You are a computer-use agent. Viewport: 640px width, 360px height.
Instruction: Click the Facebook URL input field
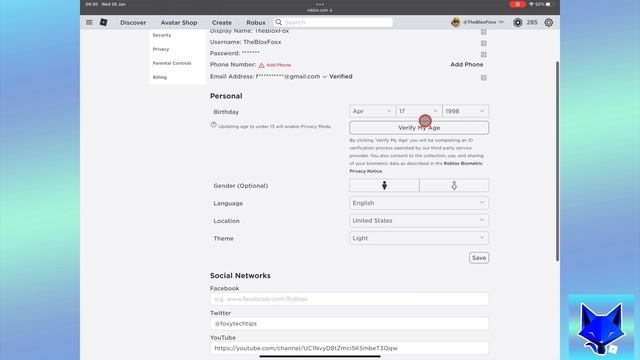(x=349, y=299)
